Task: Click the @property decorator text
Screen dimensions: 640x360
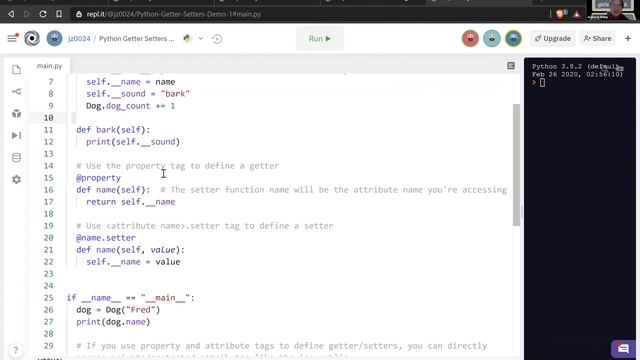Action: click(98, 178)
